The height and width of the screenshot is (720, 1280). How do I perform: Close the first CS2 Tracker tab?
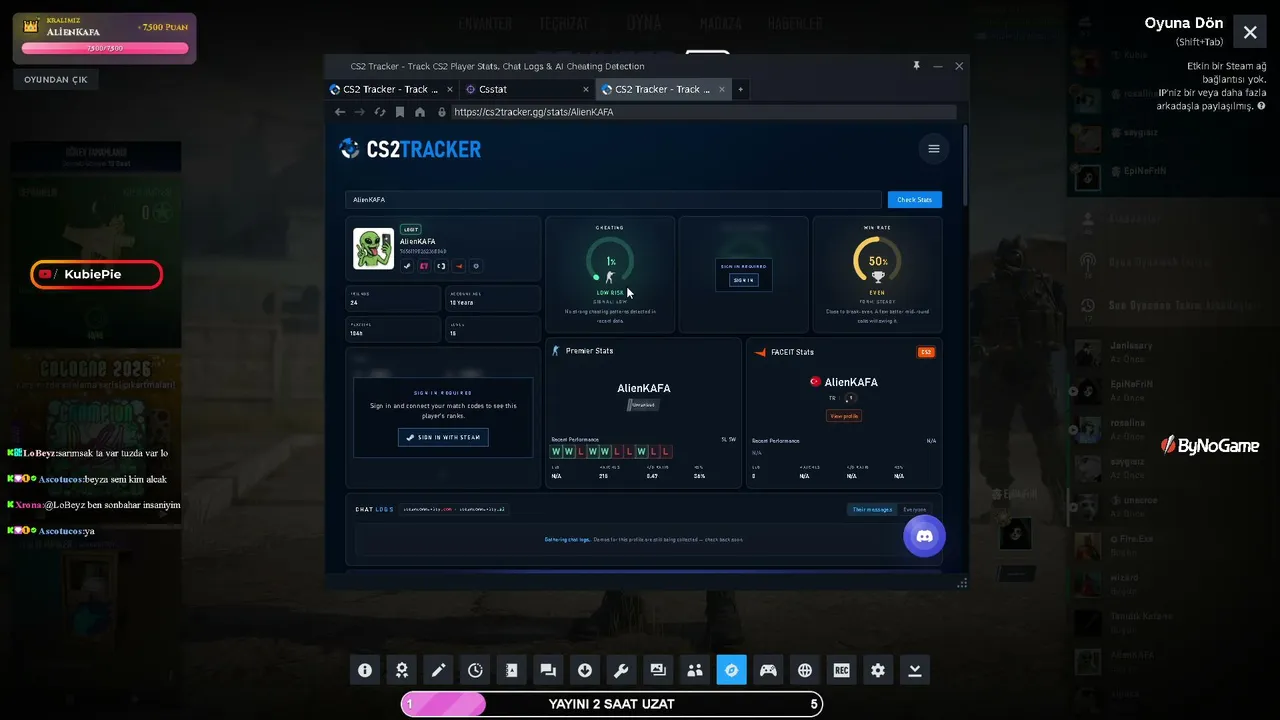click(450, 89)
